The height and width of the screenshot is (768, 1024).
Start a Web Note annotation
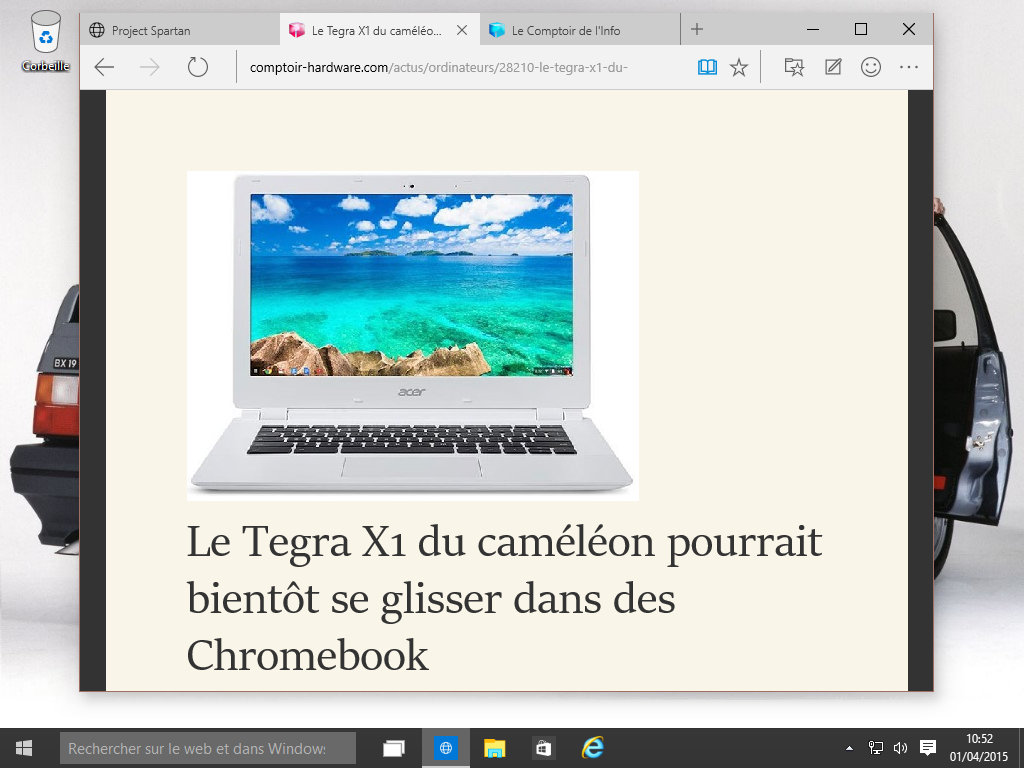coord(833,67)
